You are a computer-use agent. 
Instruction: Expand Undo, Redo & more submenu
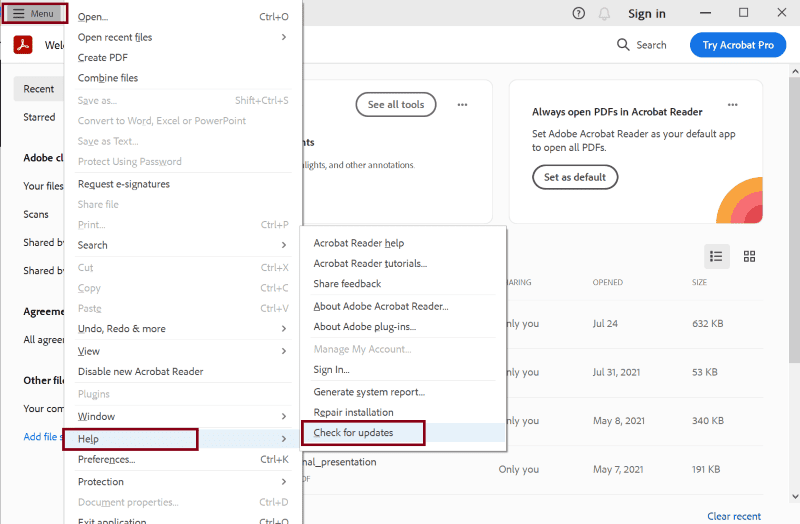[x=183, y=329]
